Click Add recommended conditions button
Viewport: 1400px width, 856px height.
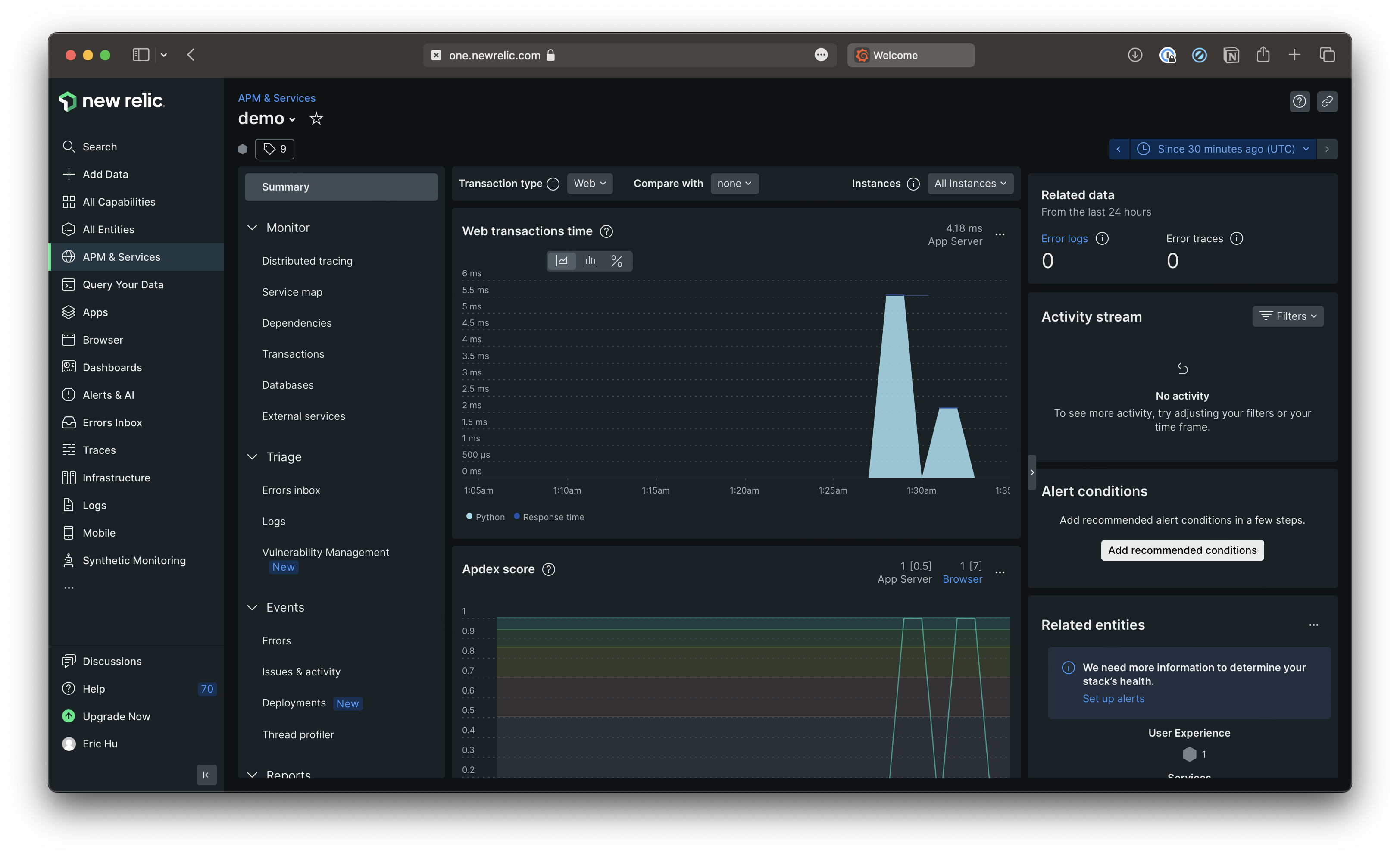pos(1182,550)
